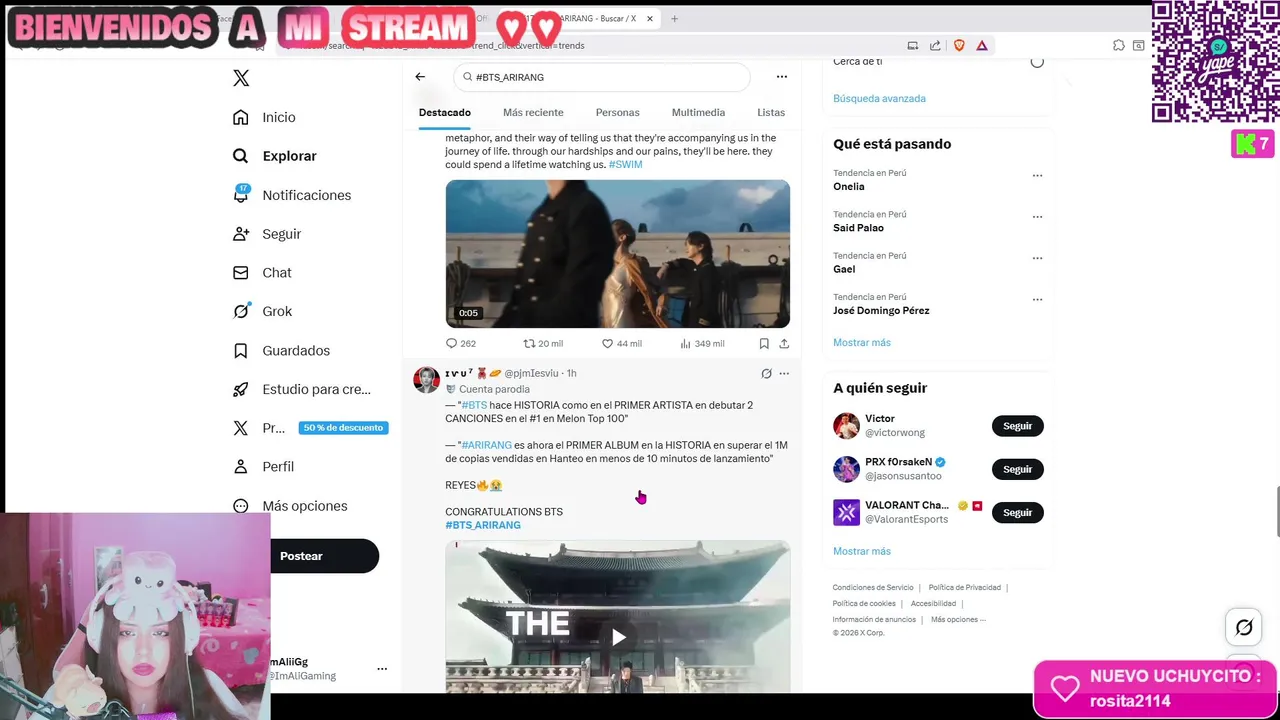Click the #BTS_ARIRANG search field

[x=601, y=77]
